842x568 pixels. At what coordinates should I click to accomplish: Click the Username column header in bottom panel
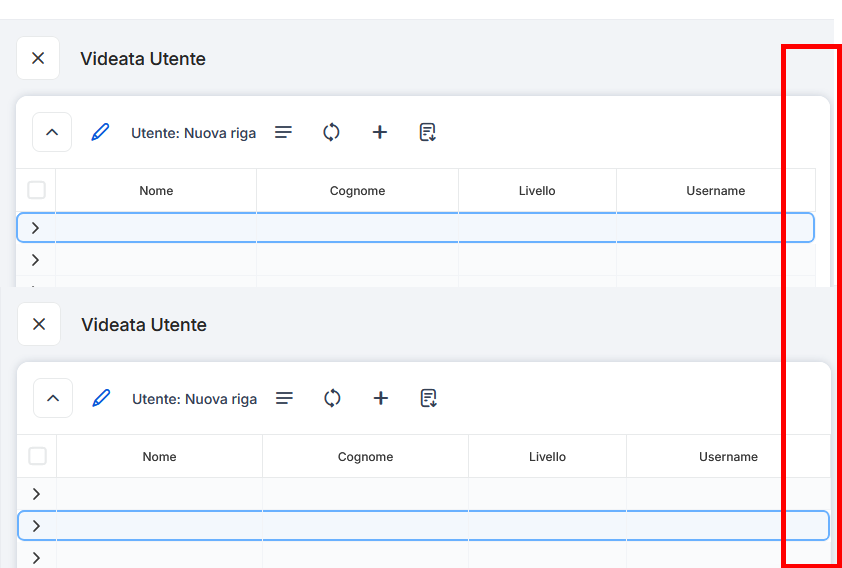[728, 457]
